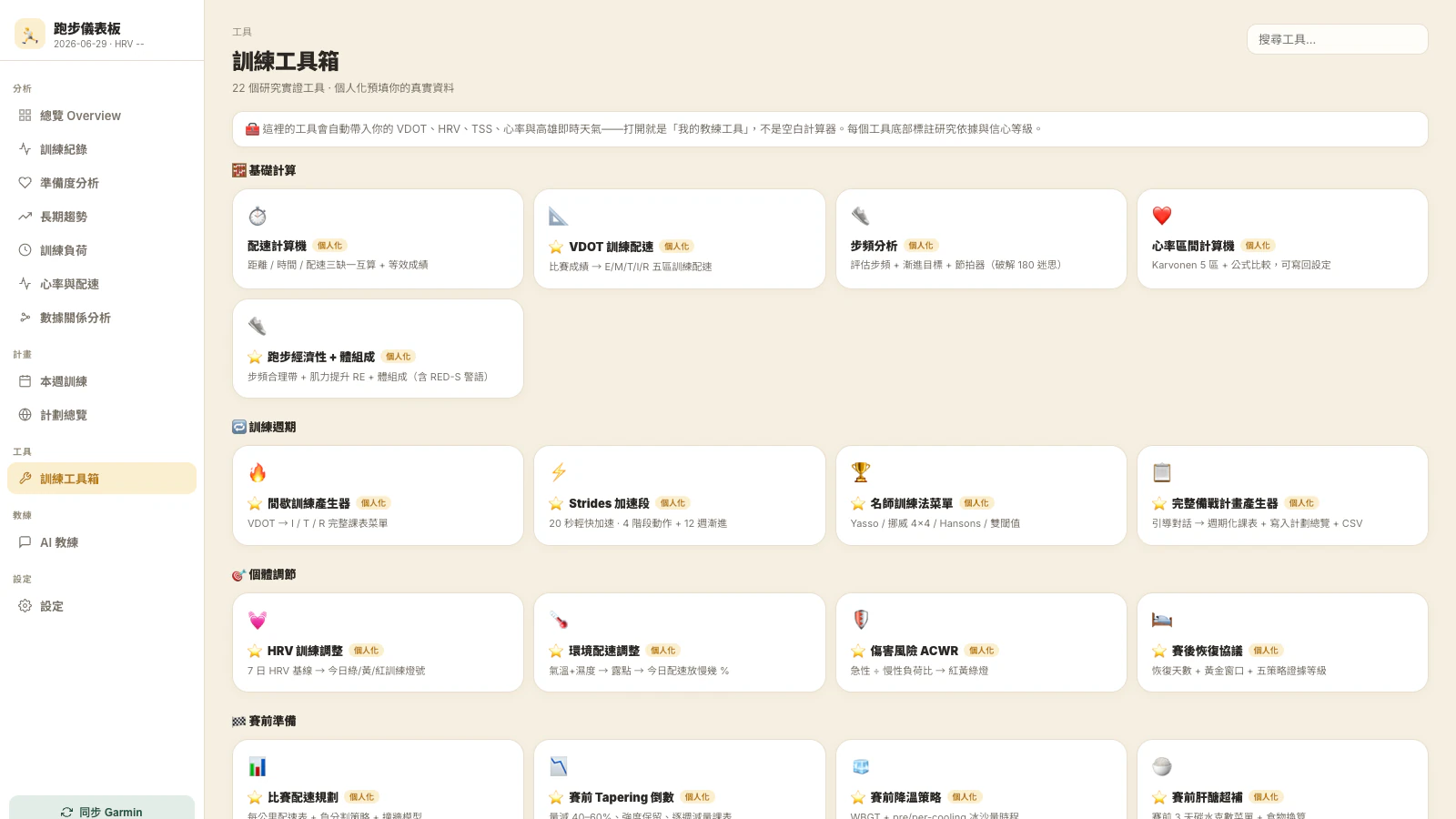This screenshot has width=1456, height=819.
Task: Click the fire icon on 間歇訓練產生器 card
Action: [x=258, y=472]
